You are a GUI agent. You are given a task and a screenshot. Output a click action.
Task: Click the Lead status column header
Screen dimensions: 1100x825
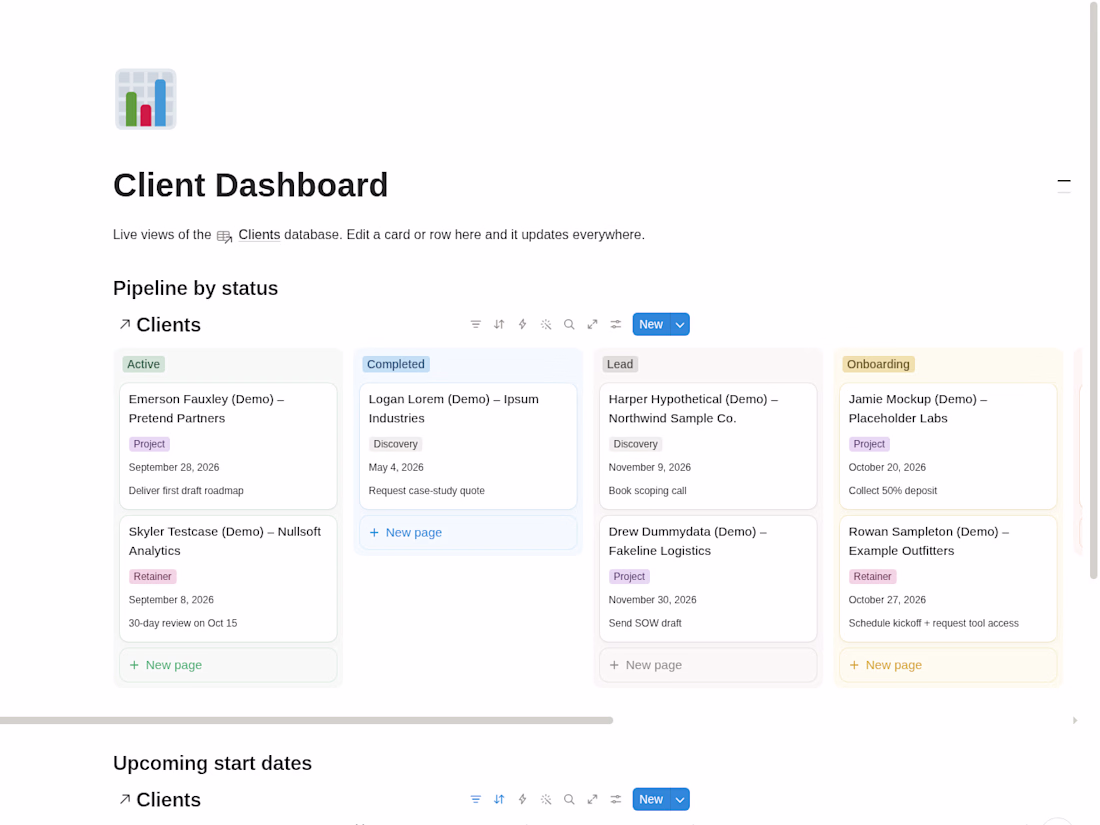pyautogui.click(x=619, y=364)
